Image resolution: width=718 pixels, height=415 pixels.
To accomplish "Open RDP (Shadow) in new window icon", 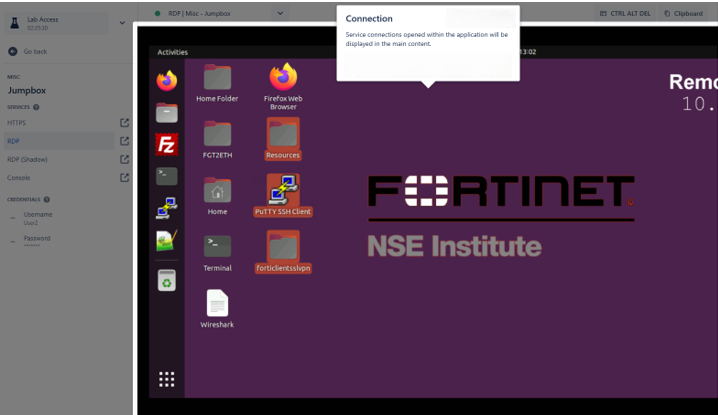I will tap(124, 159).
